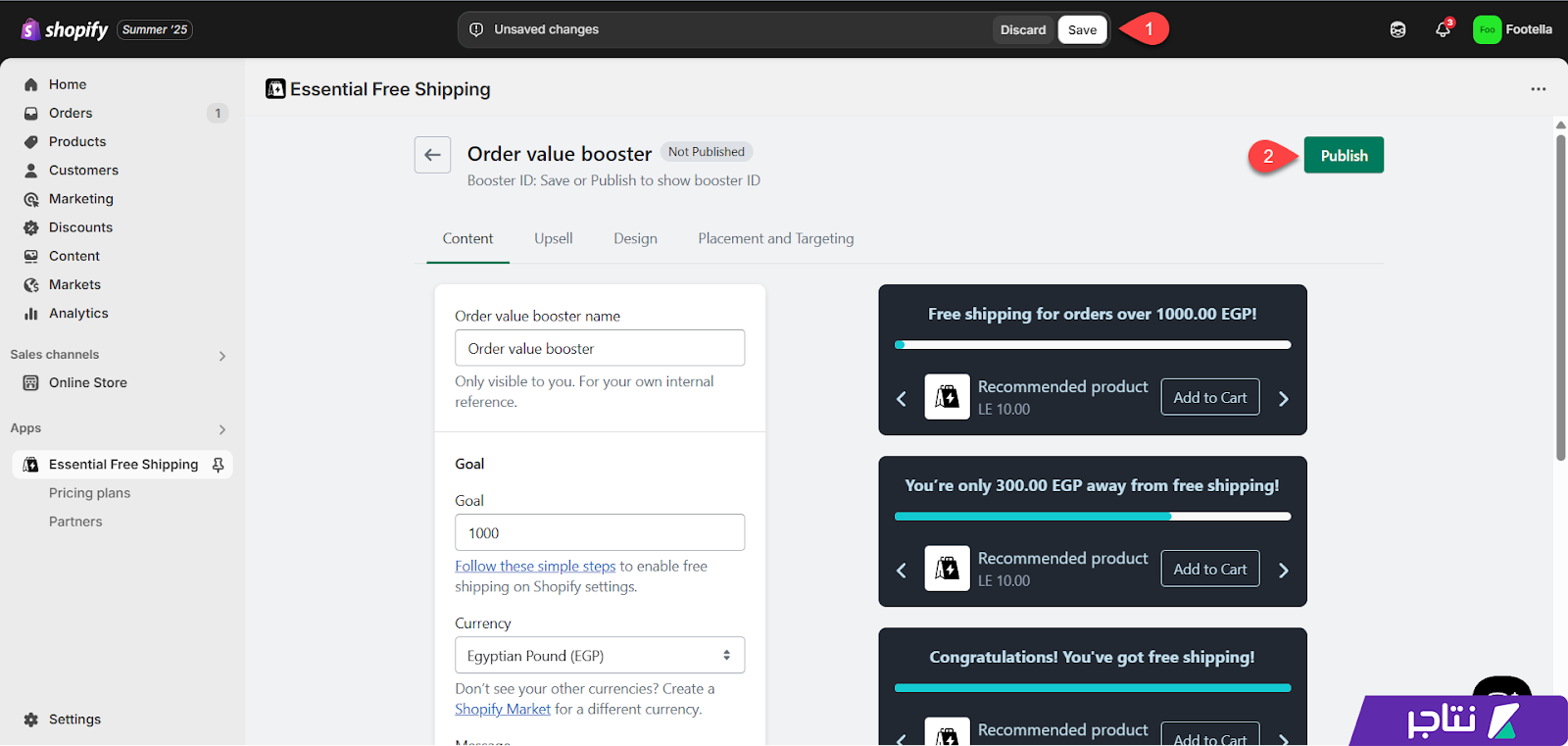Select the Content tab
Viewport: 1568px width, 746px height.
pos(467,238)
